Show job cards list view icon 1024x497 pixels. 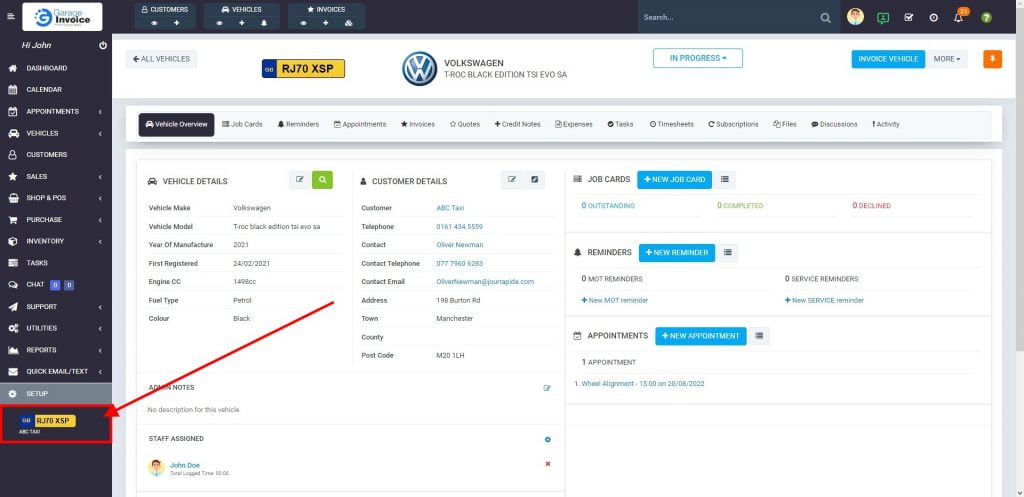point(725,180)
